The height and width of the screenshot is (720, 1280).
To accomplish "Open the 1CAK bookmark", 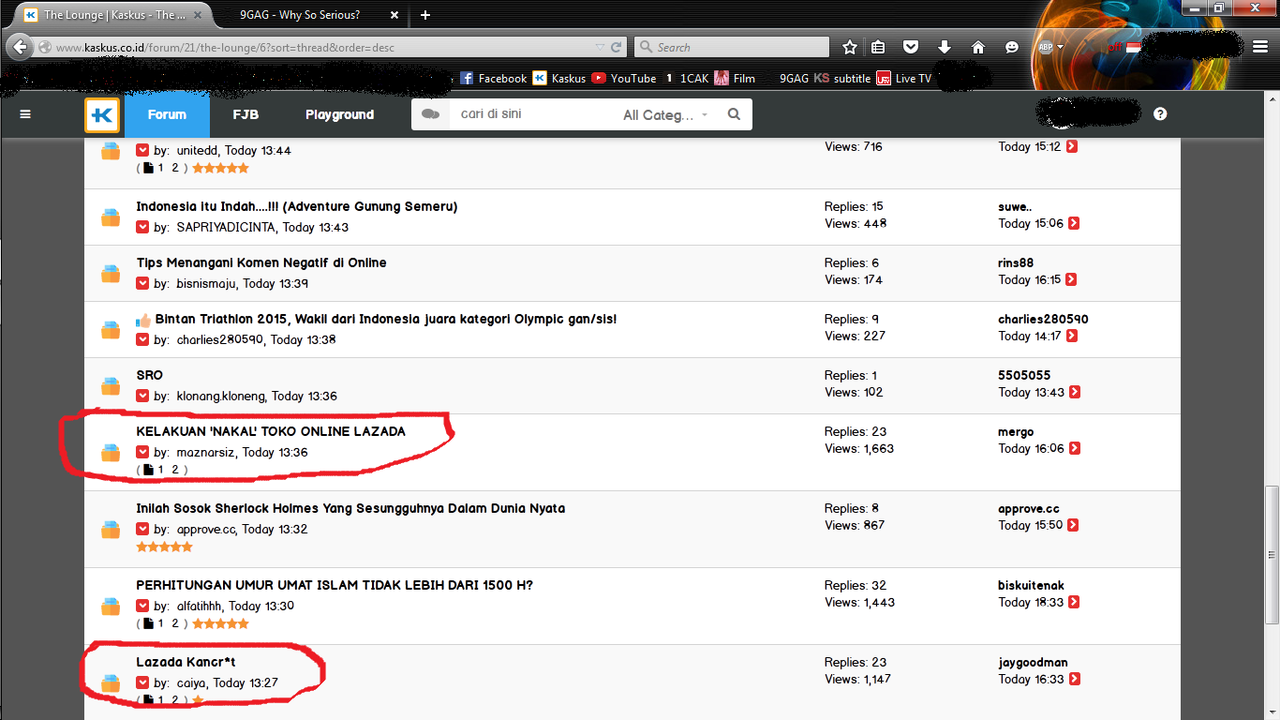I will pos(688,78).
